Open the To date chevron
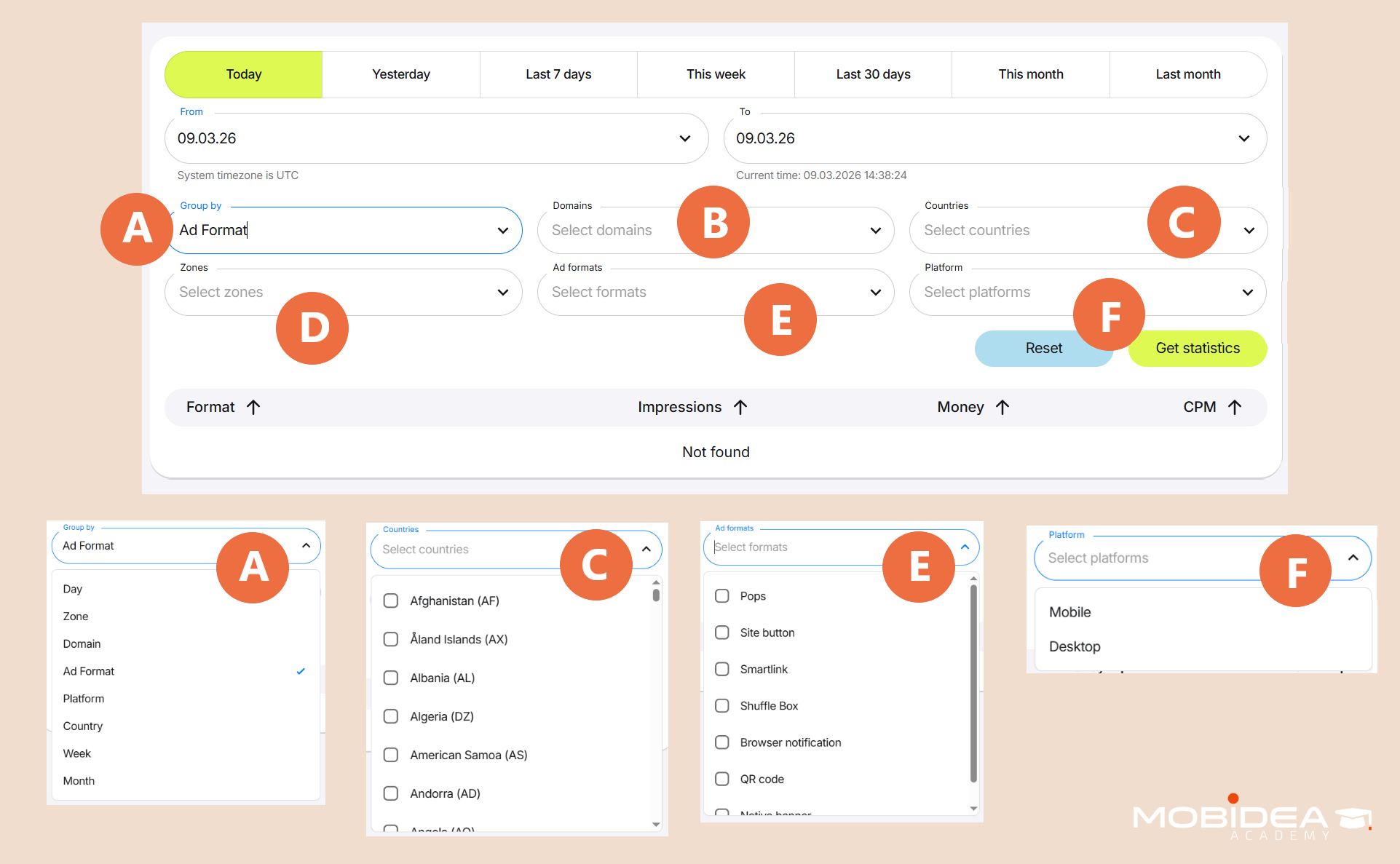 [x=1243, y=138]
